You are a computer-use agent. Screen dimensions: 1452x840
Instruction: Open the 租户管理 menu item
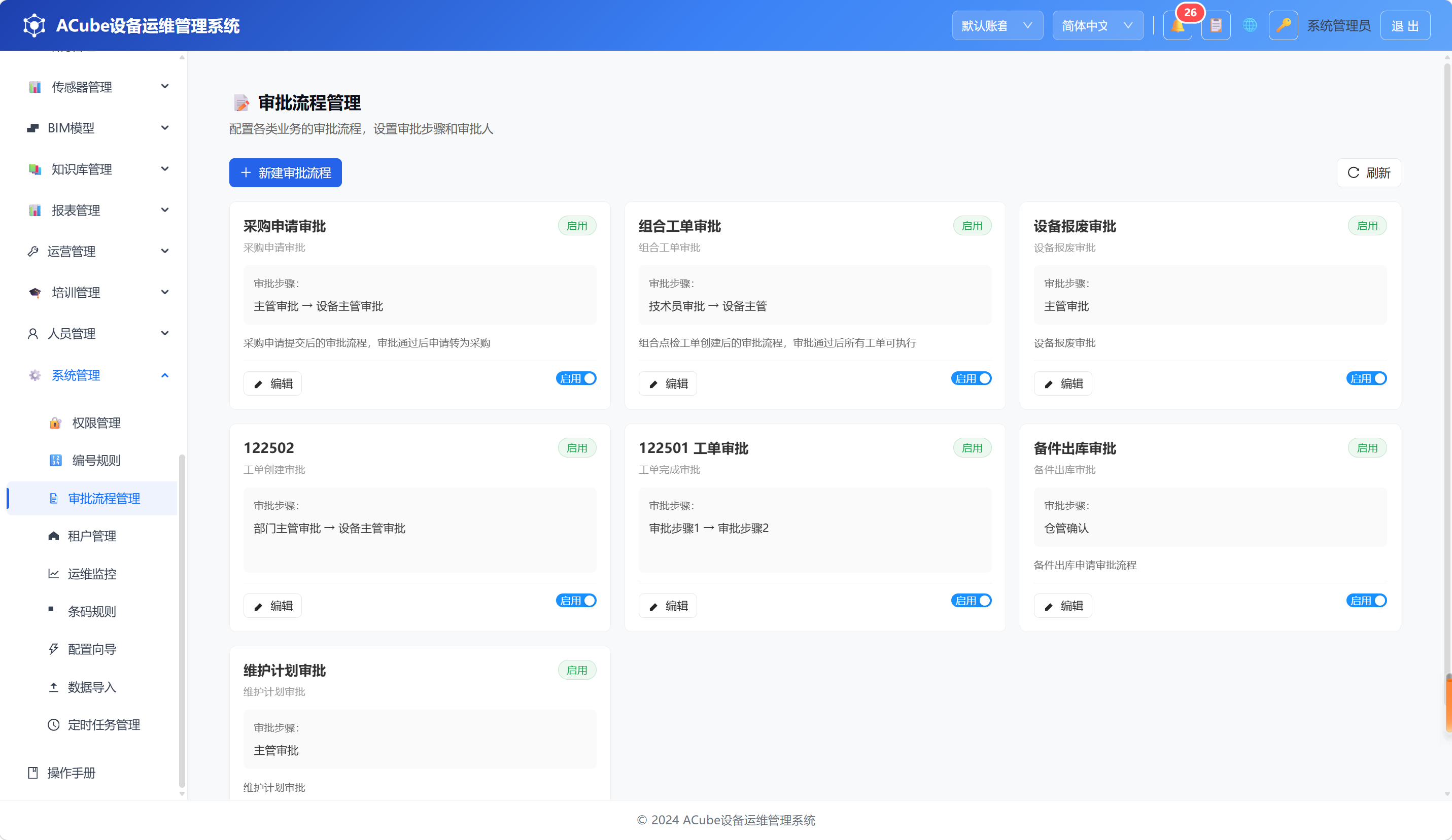[x=92, y=536]
